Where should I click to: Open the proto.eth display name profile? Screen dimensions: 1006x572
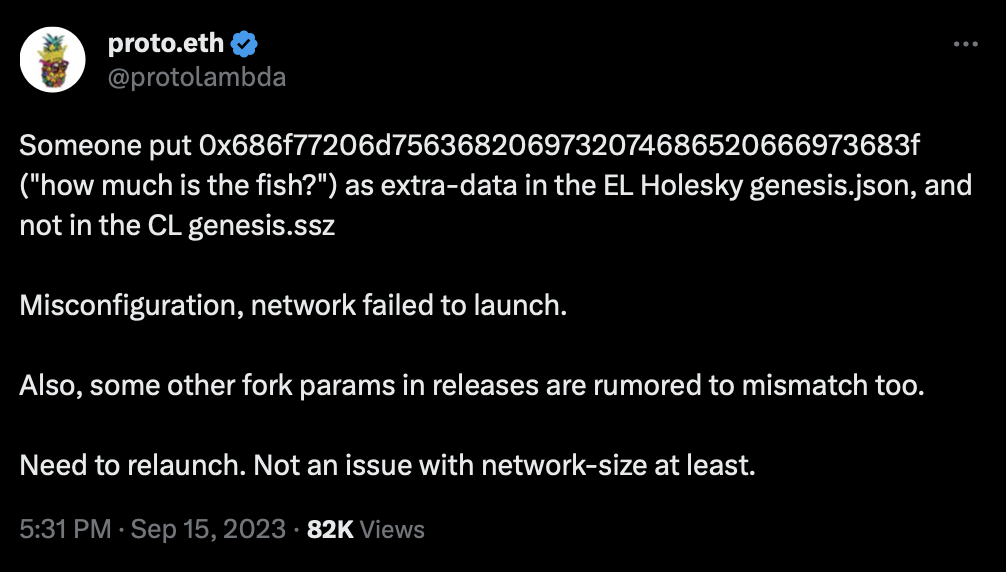point(166,44)
